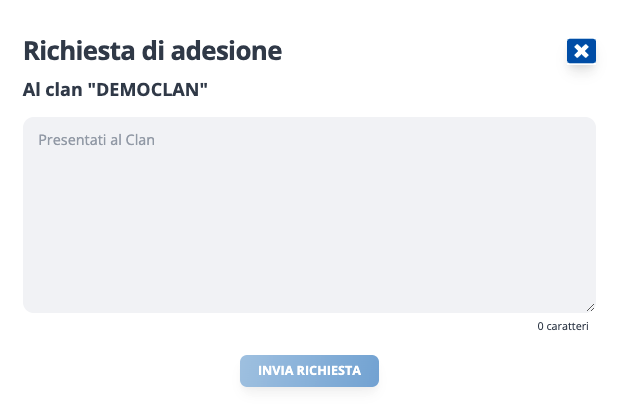The height and width of the screenshot is (407, 622).
Task: Click the white X icon
Action: (581, 51)
